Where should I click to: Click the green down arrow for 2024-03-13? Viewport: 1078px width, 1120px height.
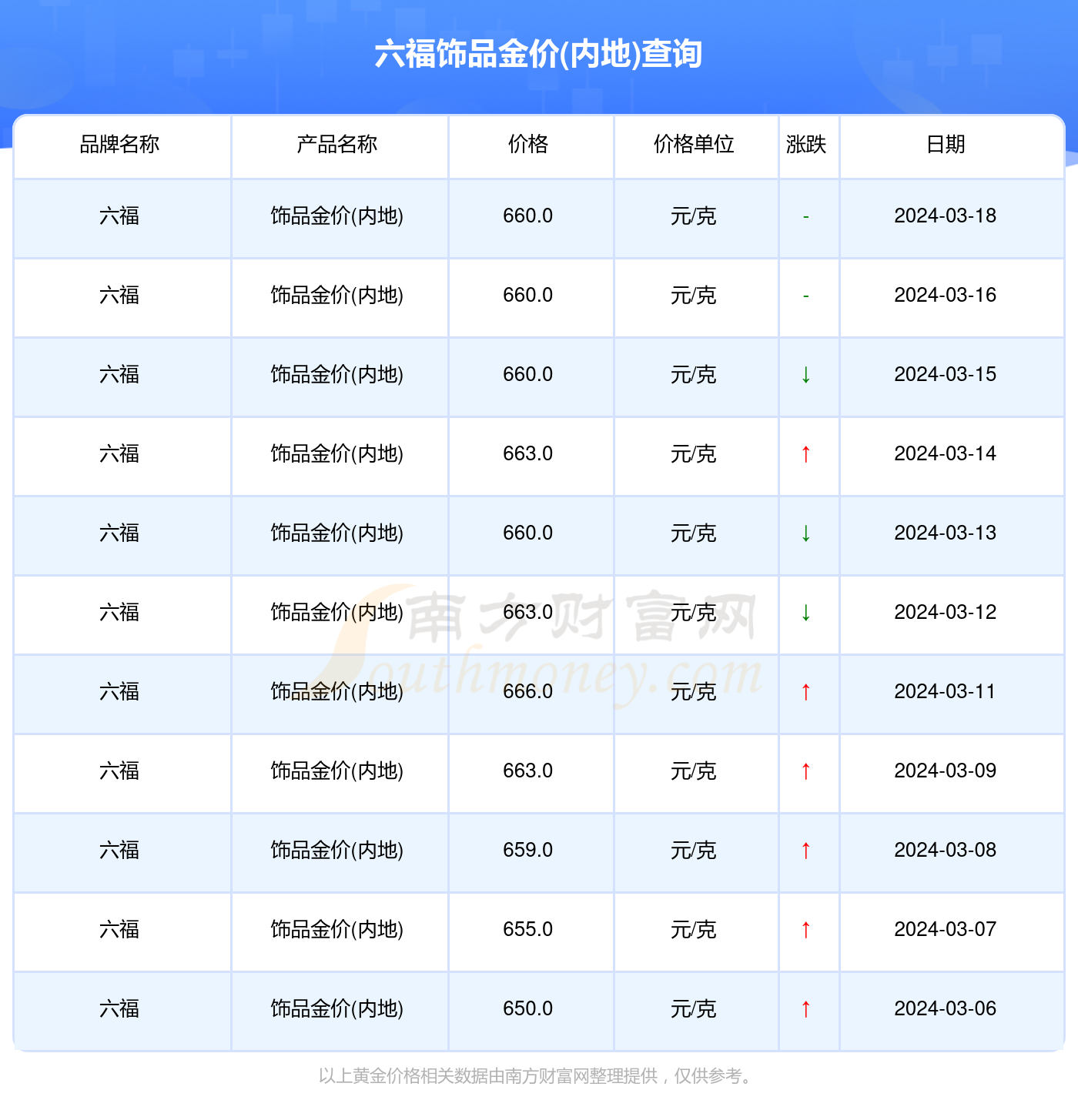pyautogui.click(x=806, y=533)
